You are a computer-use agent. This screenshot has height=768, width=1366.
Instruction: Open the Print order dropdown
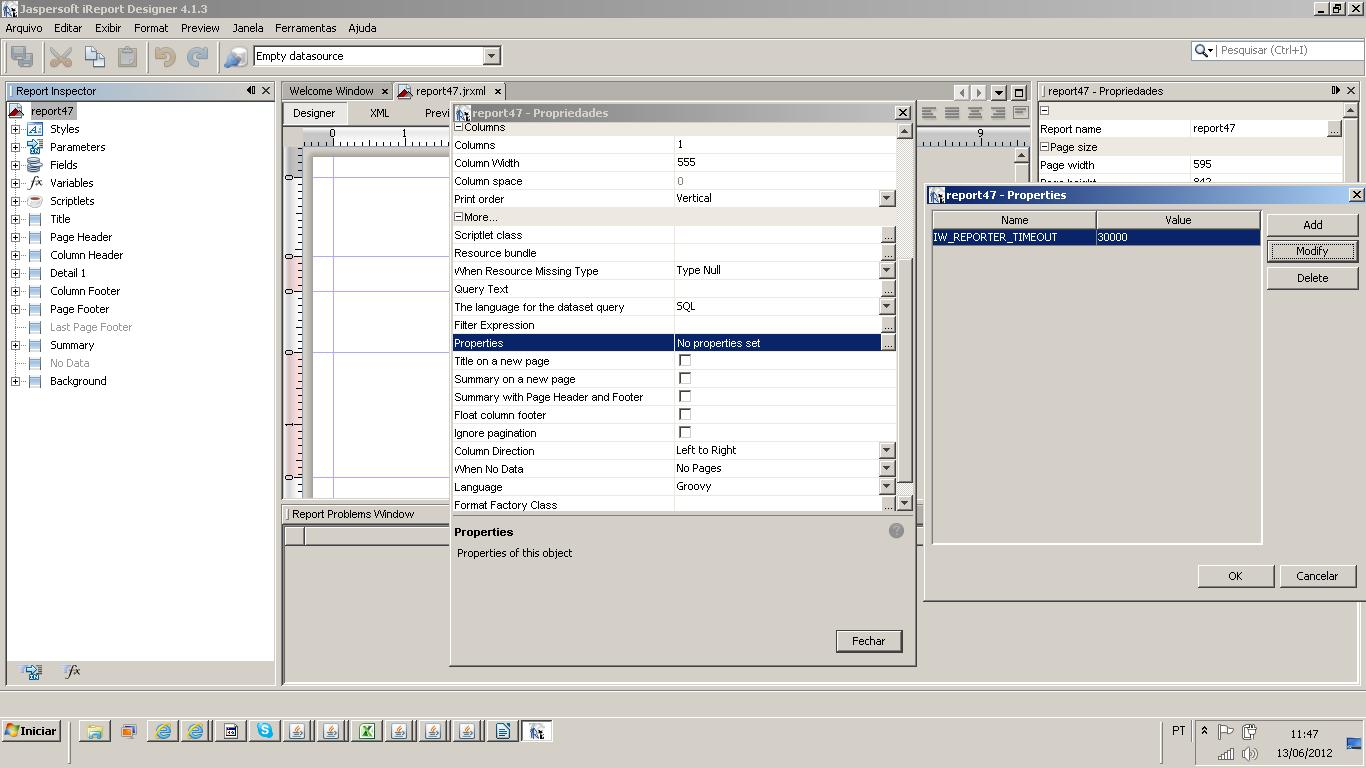pyautogui.click(x=886, y=199)
